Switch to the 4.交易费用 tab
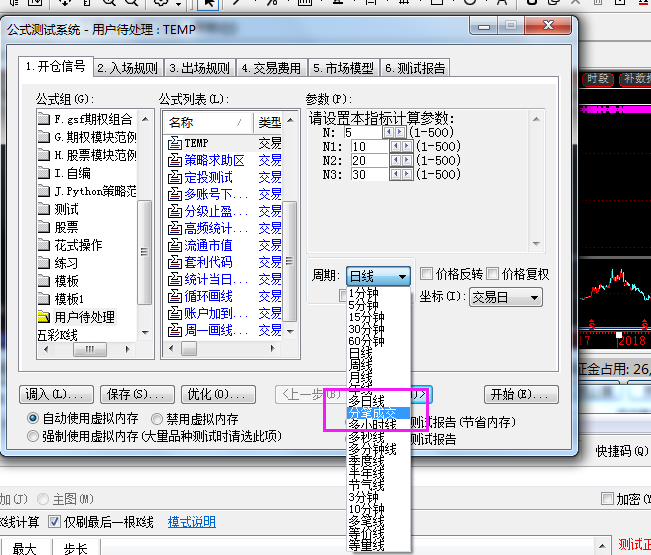 [271, 68]
